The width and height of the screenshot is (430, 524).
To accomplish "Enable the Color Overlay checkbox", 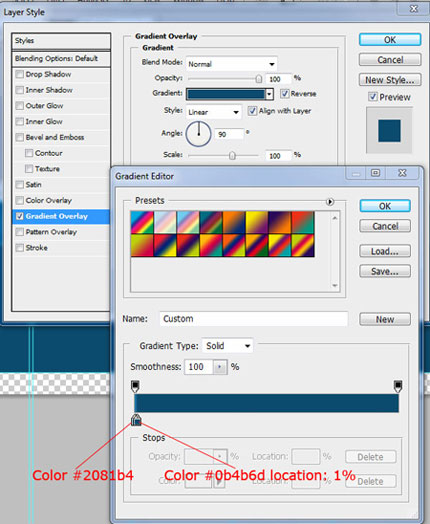I will click(20, 200).
